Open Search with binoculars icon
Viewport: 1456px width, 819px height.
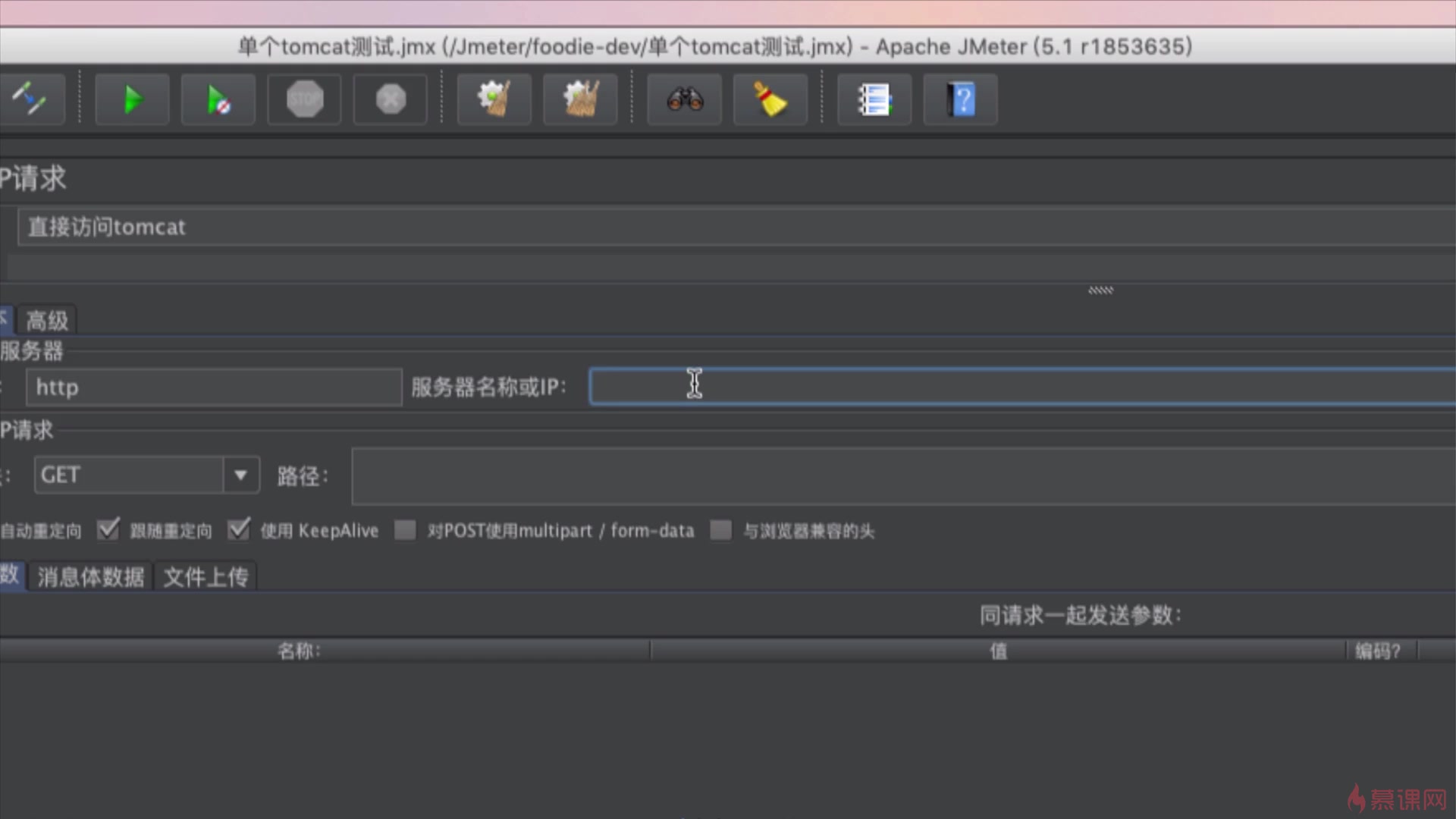click(x=684, y=99)
